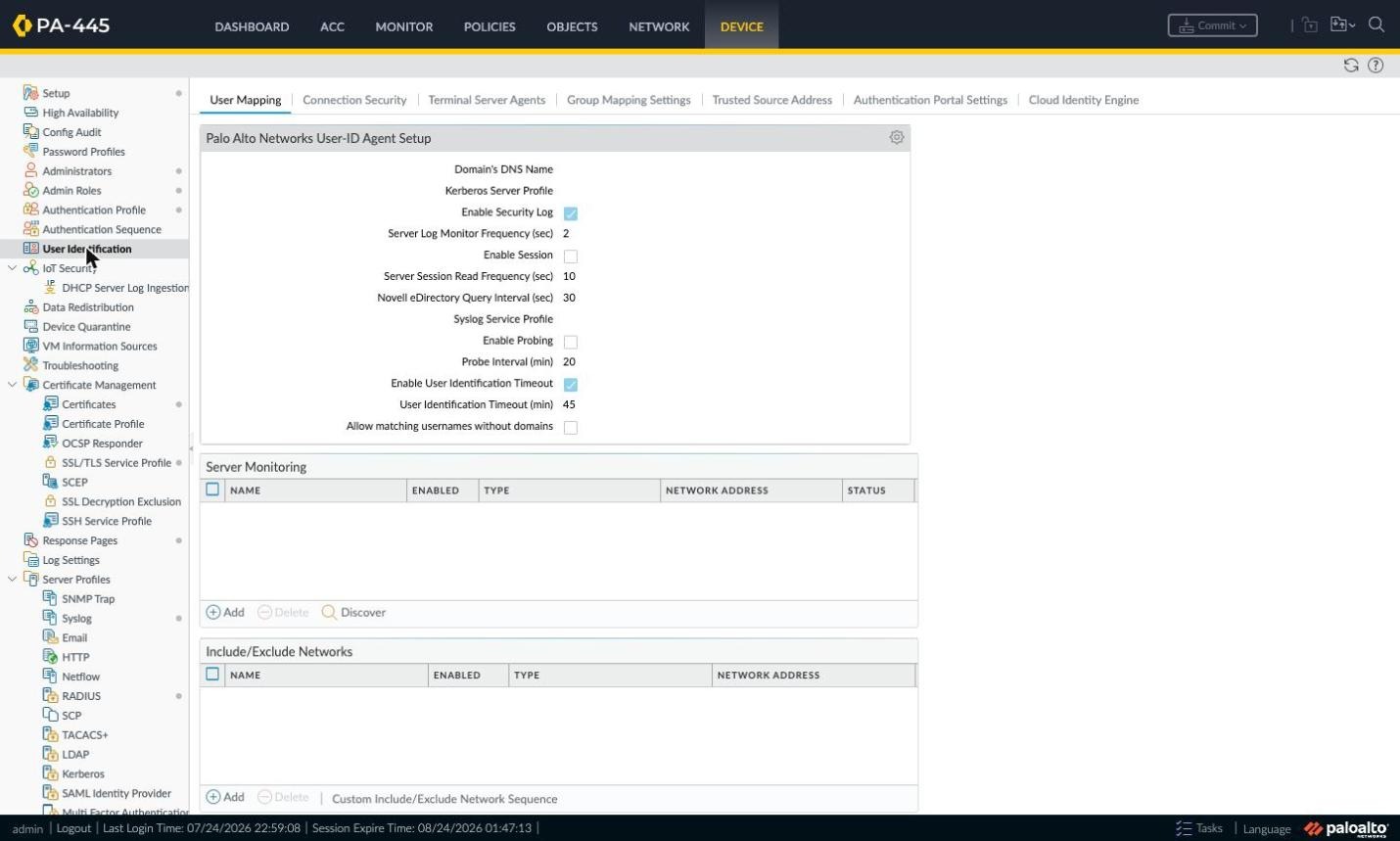The height and width of the screenshot is (841, 1400).
Task: Click the OCSP Responder icon
Action: (x=50, y=443)
